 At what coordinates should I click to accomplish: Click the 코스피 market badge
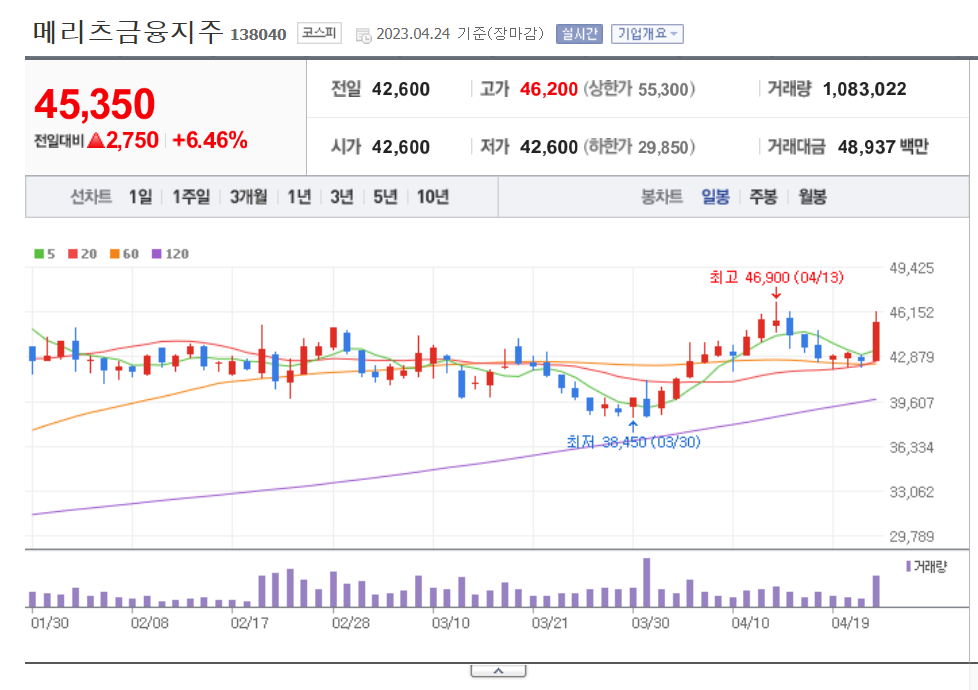click(x=319, y=32)
